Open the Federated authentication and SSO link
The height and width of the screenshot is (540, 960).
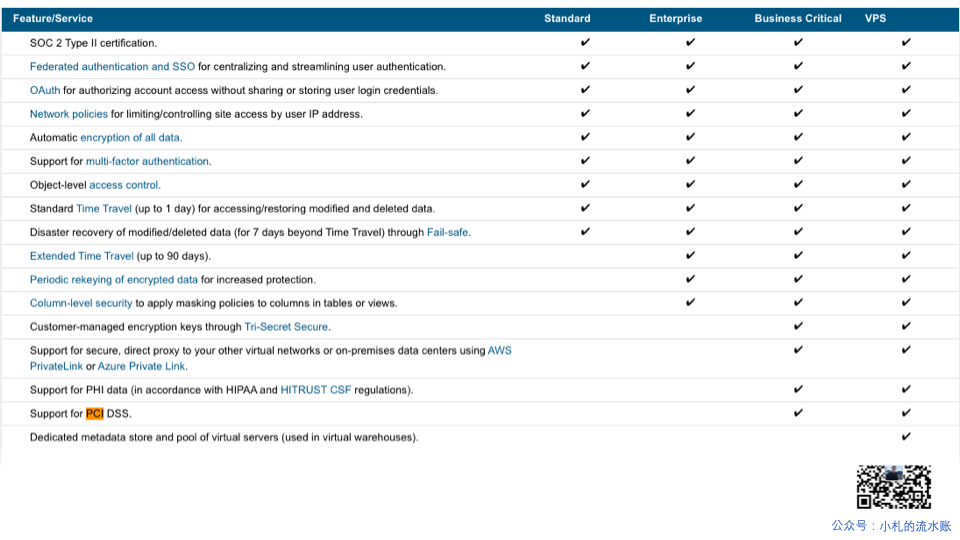(x=112, y=67)
